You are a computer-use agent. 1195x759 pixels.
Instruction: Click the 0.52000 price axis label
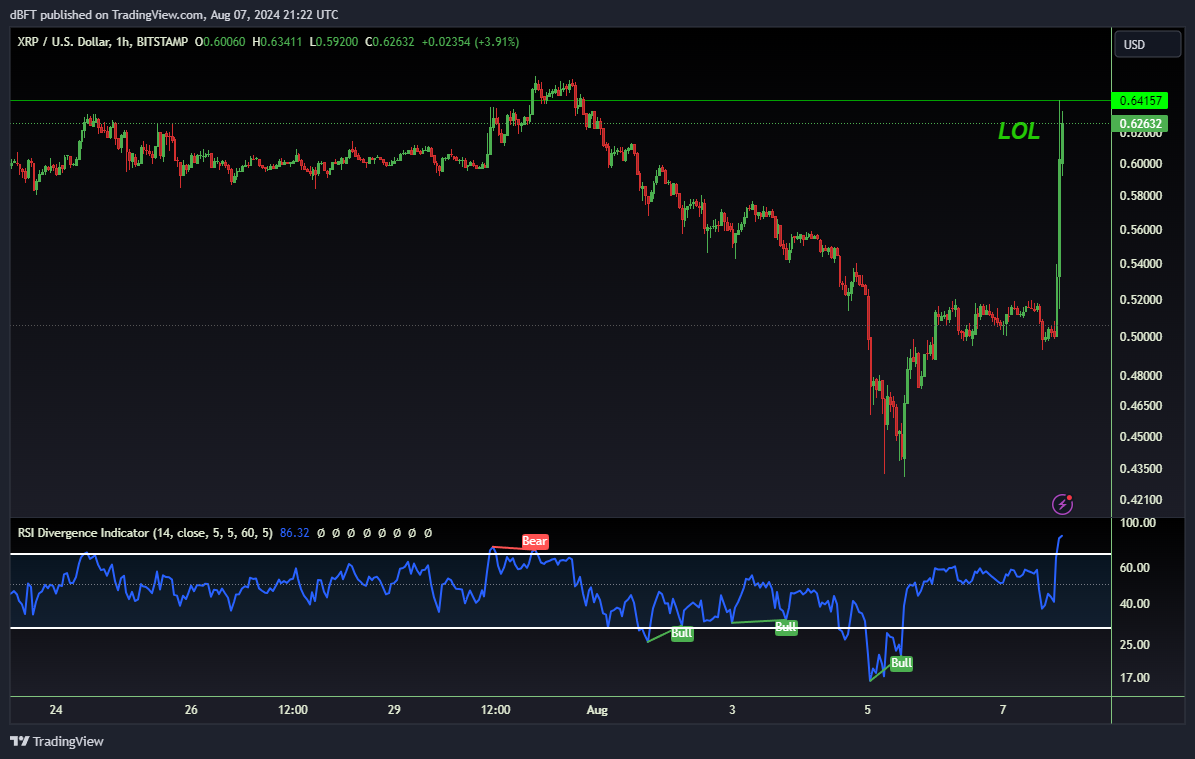1140,300
